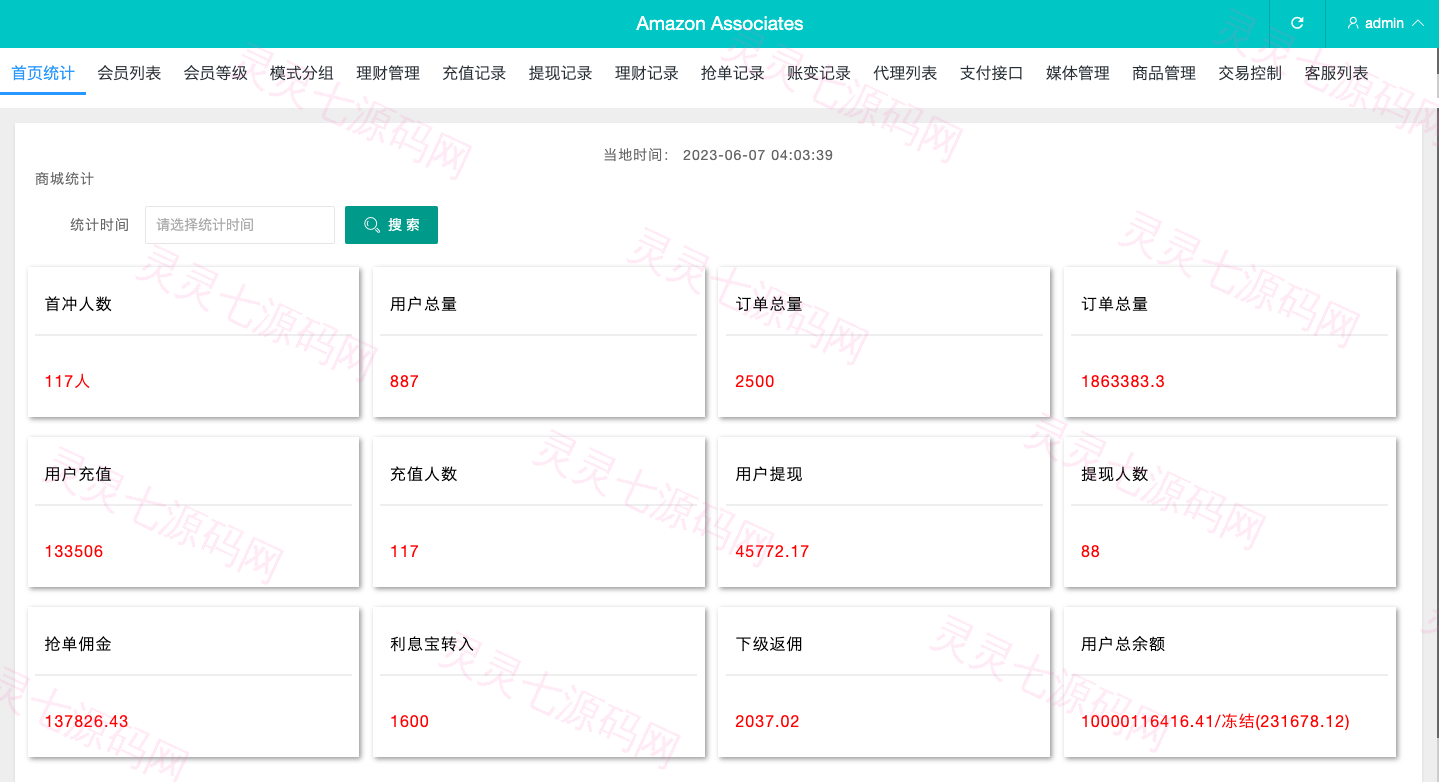
Task: Click the 利息宝转入 value 1600
Action: (409, 721)
